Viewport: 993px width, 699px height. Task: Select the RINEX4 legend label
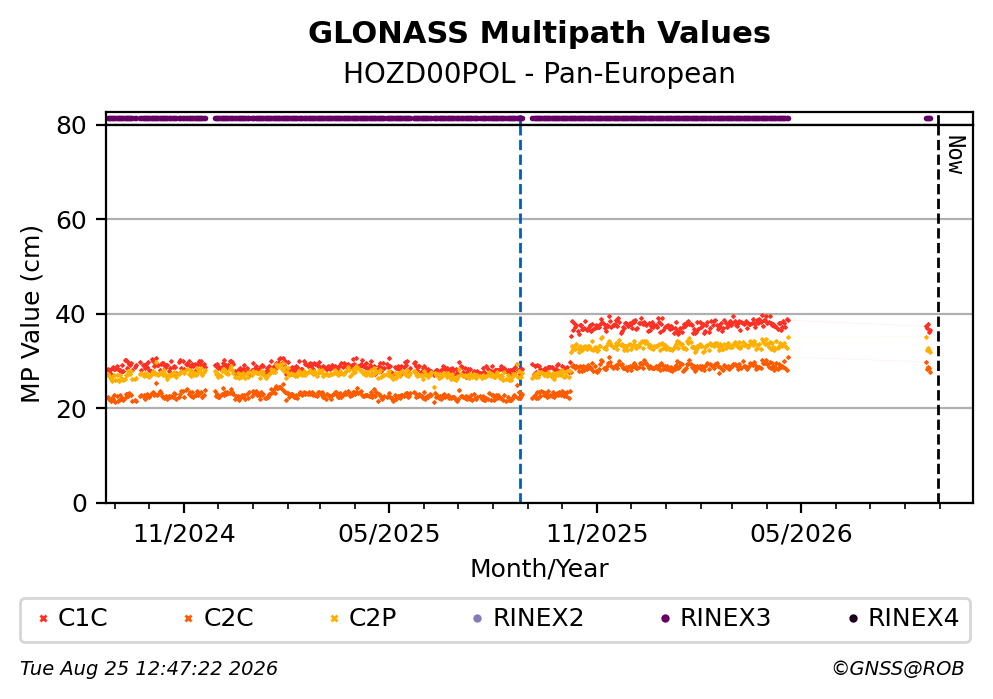pyautogui.click(x=913, y=618)
